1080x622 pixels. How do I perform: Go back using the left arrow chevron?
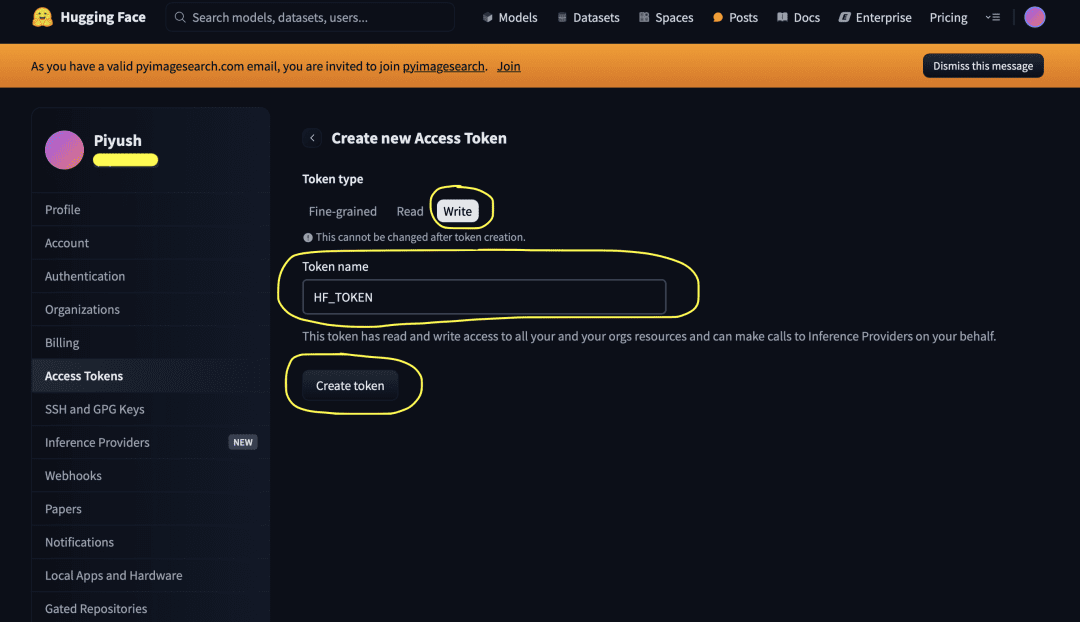pos(312,138)
